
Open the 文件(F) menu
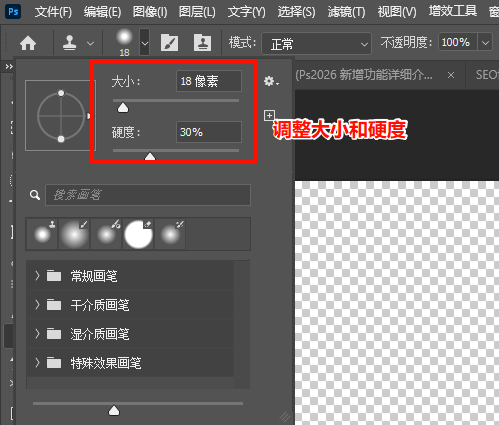[53, 12]
